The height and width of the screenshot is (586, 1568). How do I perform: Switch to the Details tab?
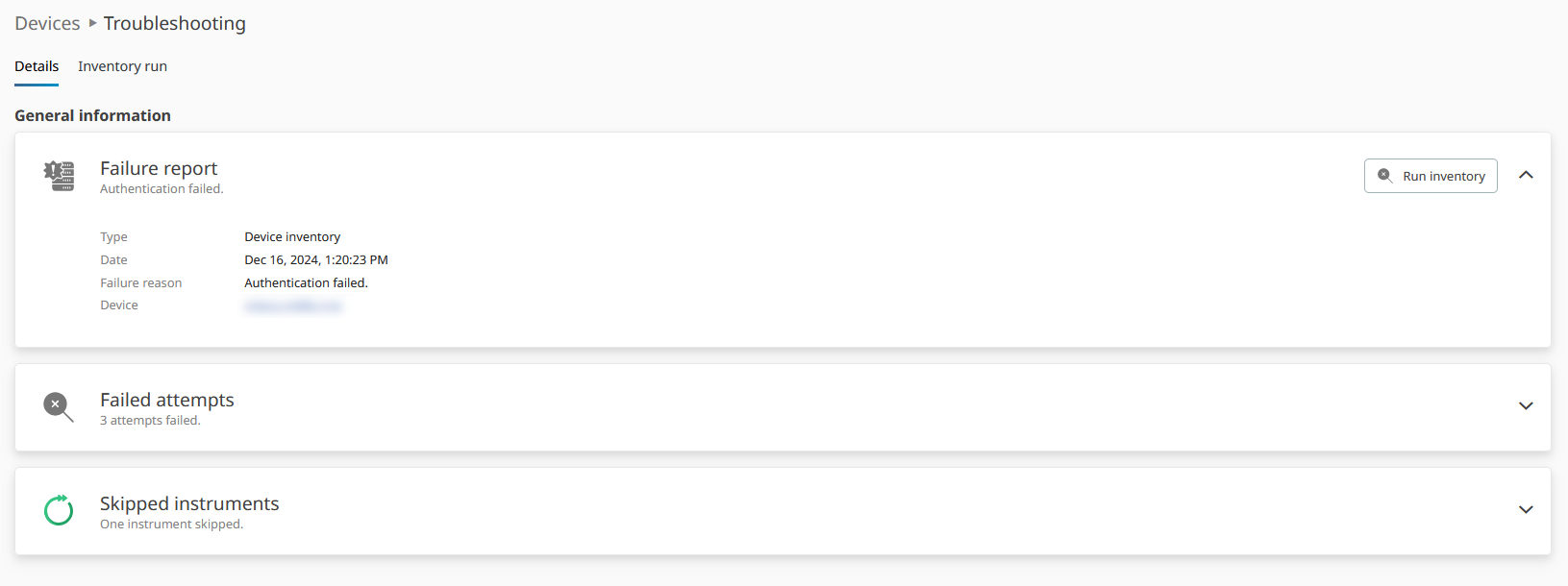click(37, 66)
